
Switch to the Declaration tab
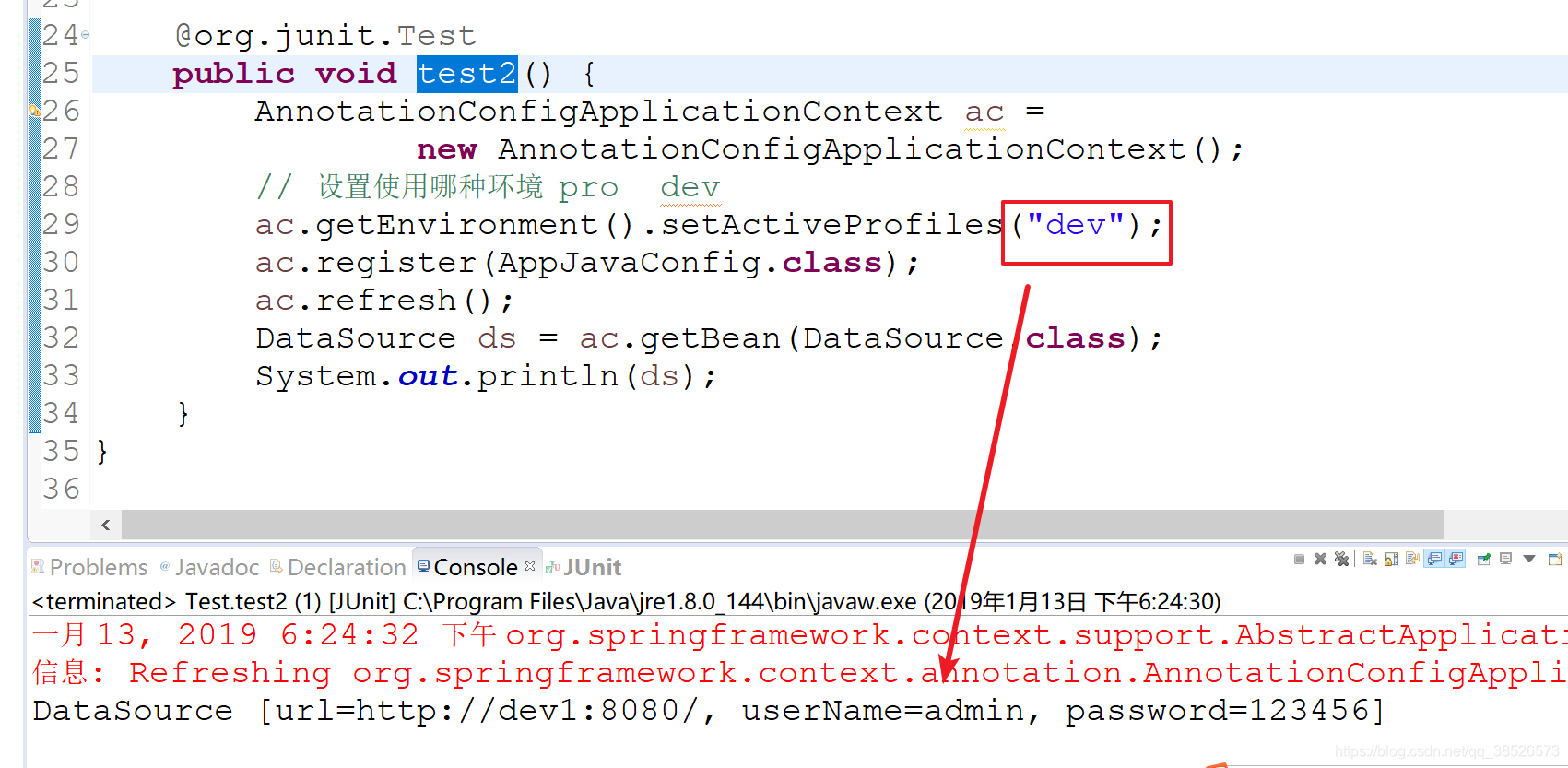338,567
